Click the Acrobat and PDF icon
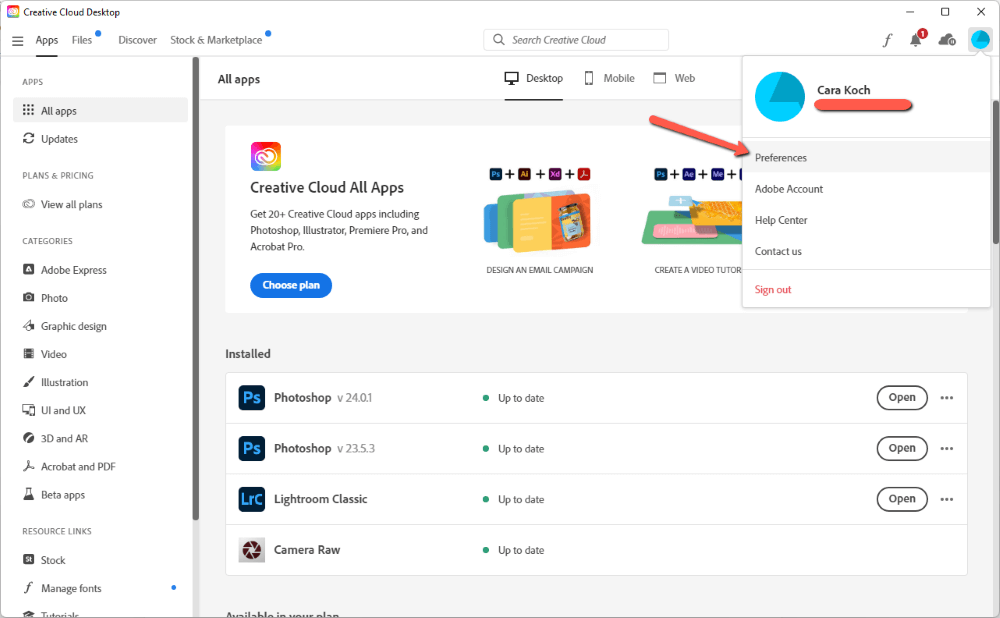1000x618 pixels. click(x=29, y=466)
